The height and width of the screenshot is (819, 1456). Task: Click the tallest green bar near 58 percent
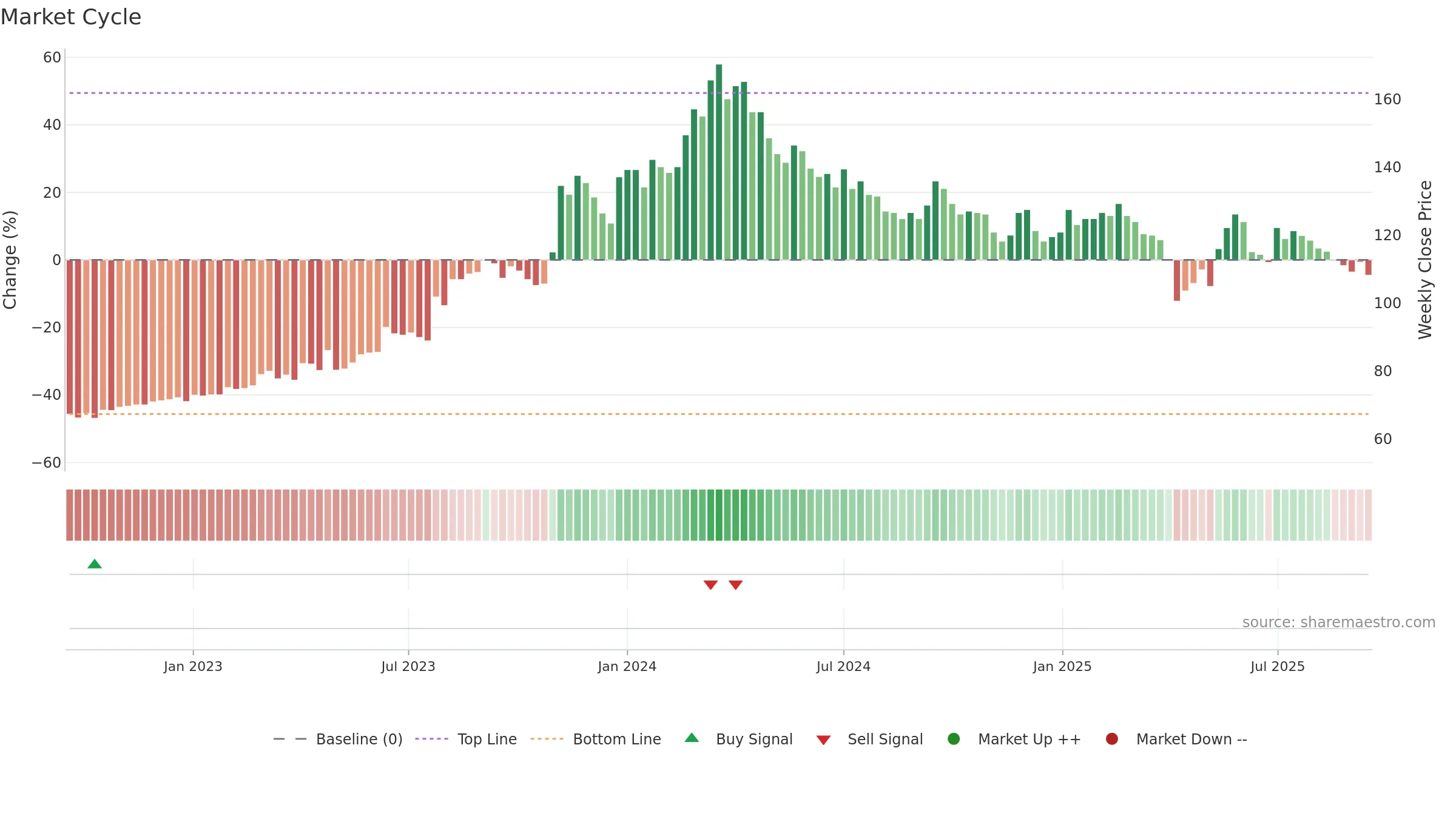[719, 162]
